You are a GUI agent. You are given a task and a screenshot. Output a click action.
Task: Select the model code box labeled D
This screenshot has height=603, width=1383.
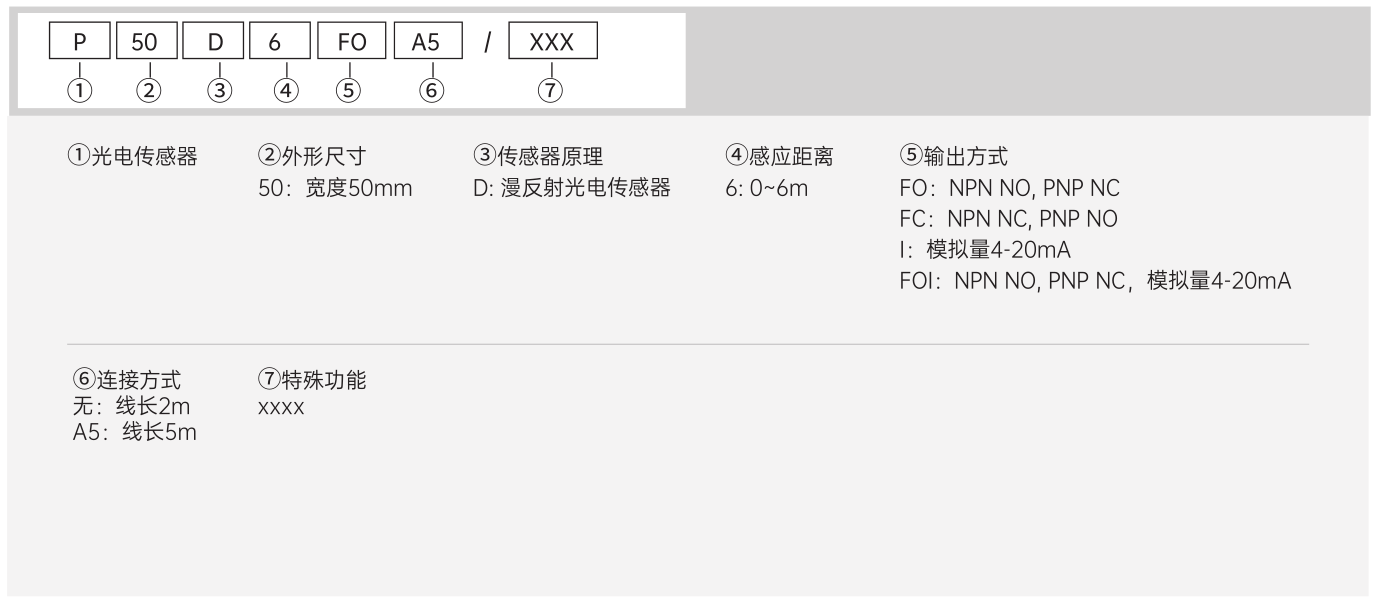[x=218, y=45]
